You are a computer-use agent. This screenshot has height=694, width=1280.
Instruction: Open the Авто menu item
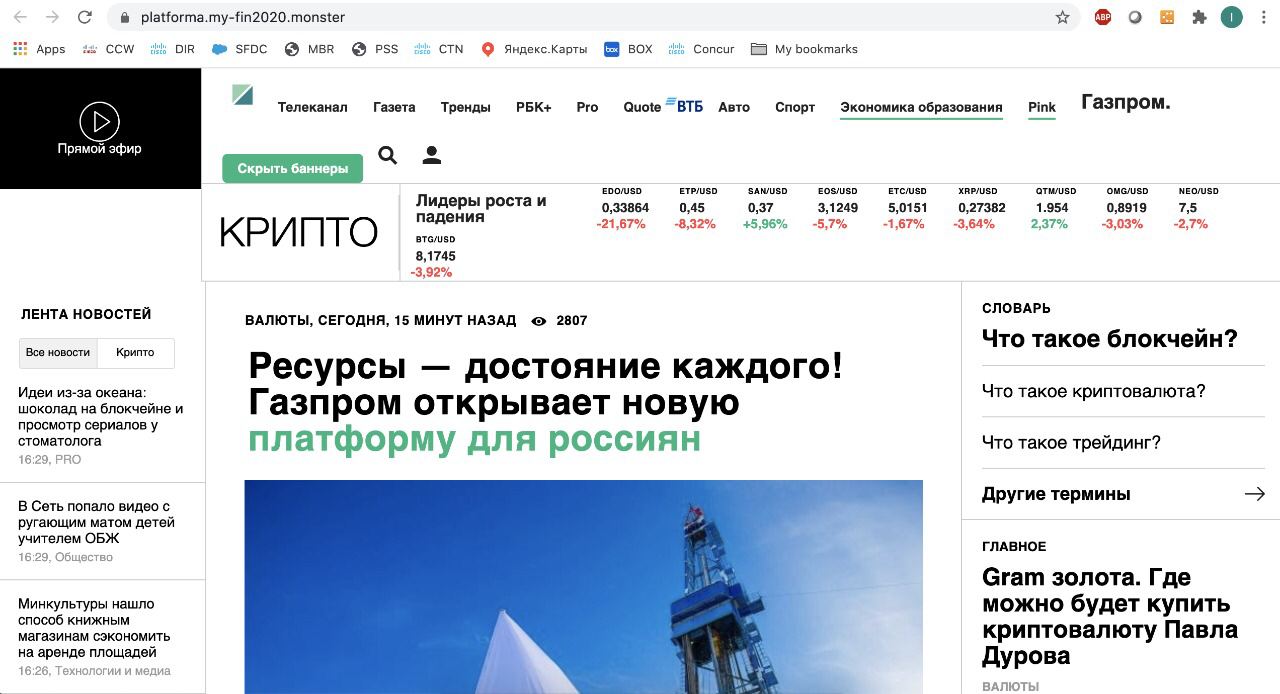click(734, 107)
